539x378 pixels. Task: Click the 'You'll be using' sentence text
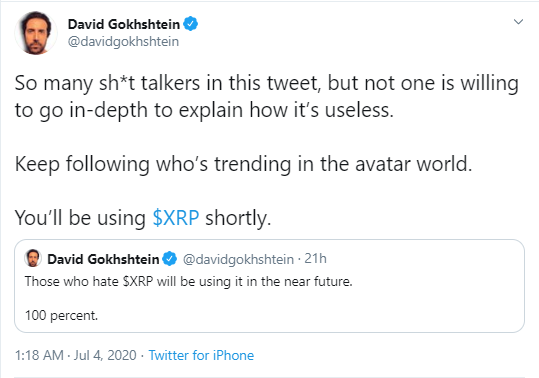143,218
